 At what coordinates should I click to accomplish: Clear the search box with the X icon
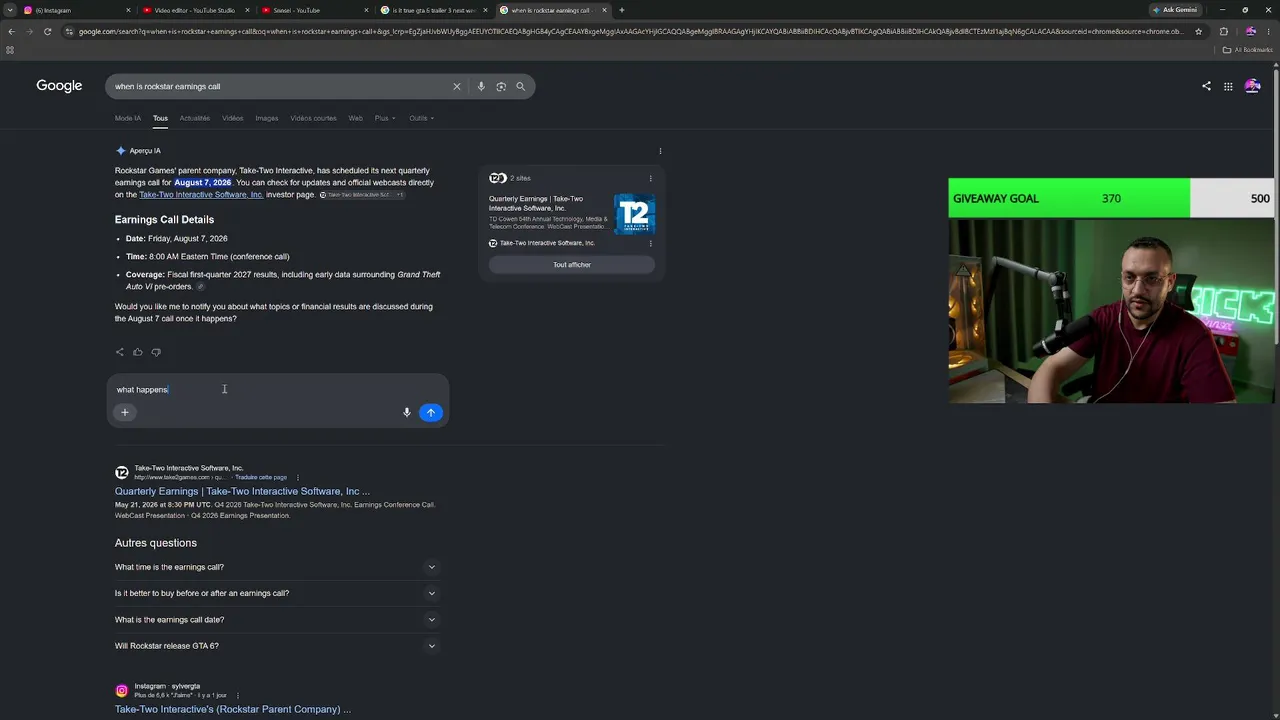(457, 87)
